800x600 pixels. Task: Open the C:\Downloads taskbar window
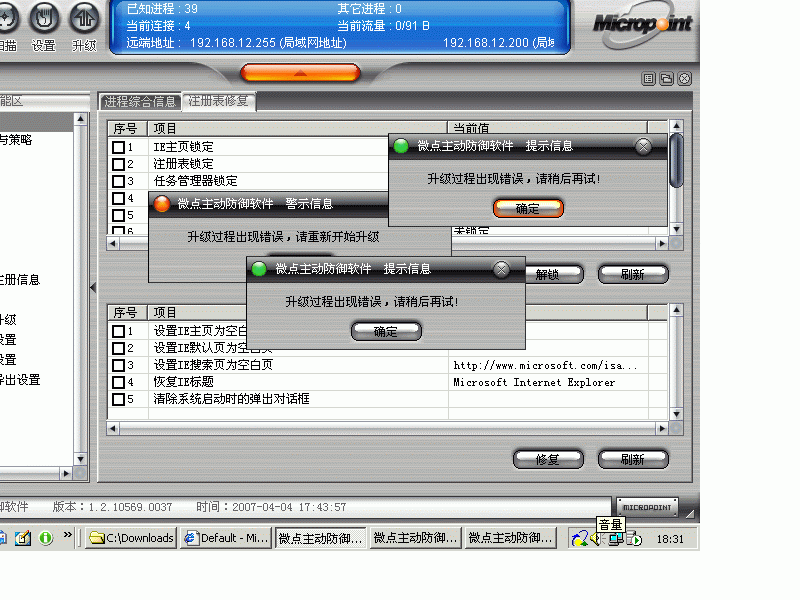click(x=131, y=538)
